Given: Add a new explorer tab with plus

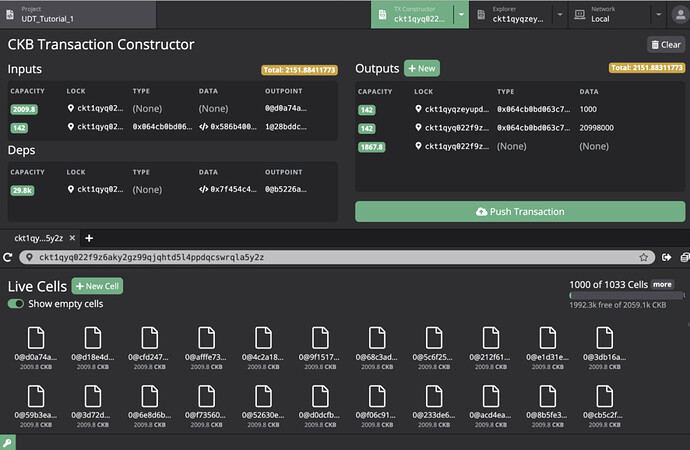Looking at the screenshot, I should tap(89, 238).
